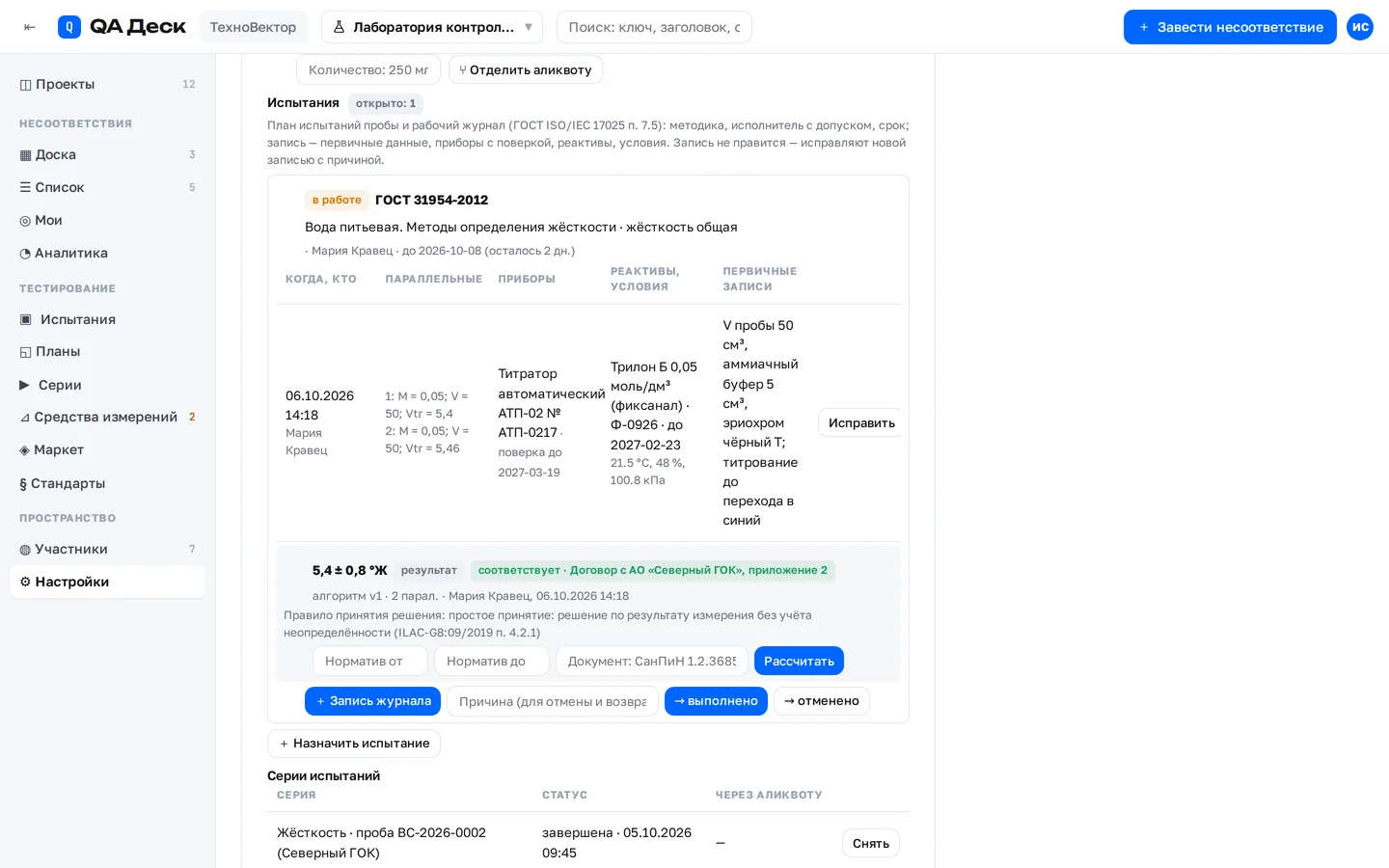This screenshot has width=1389, height=868.
Task: Mark the test as выполнено
Action: tap(716, 701)
